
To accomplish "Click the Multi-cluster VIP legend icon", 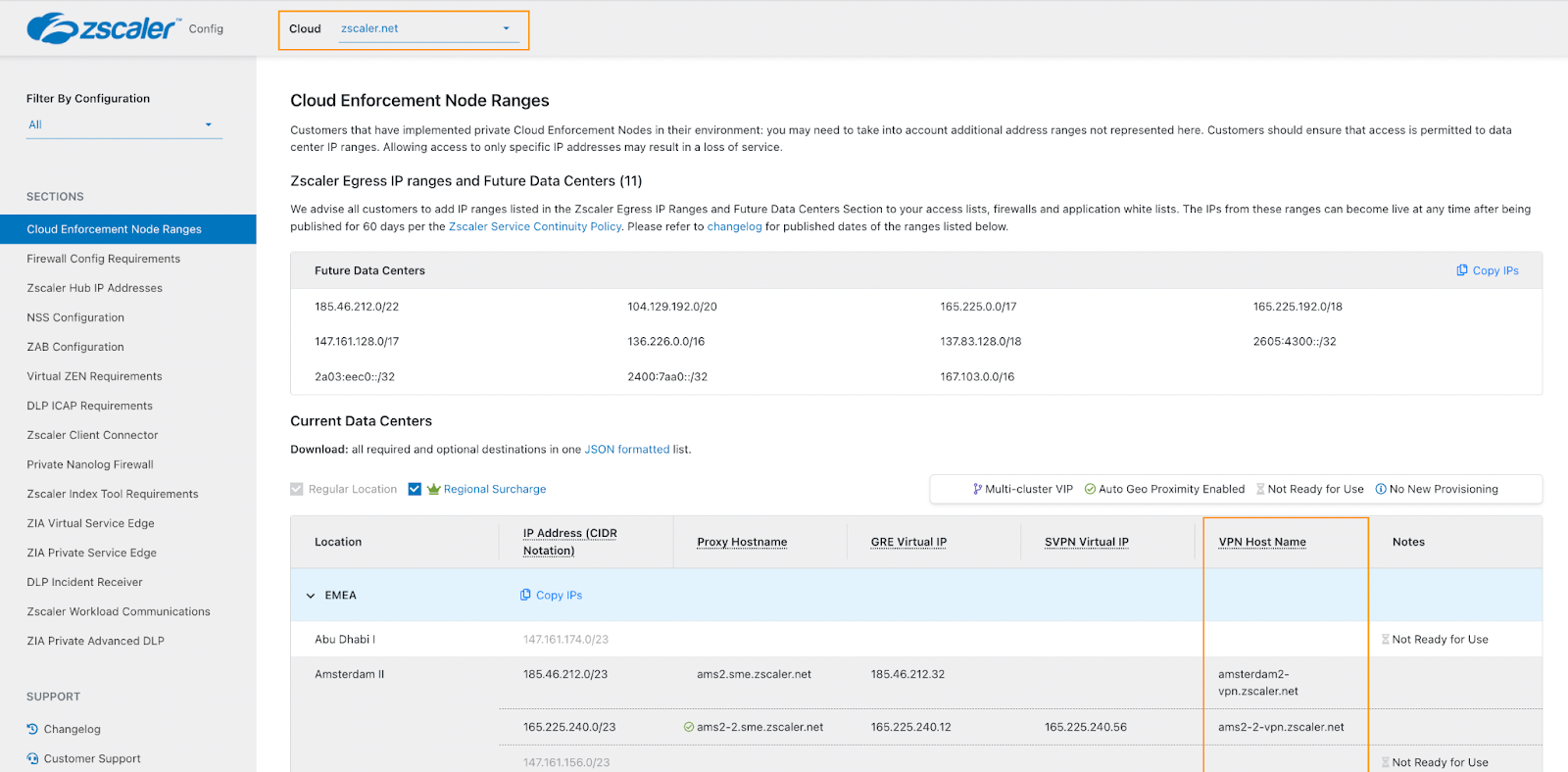I will click(977, 489).
